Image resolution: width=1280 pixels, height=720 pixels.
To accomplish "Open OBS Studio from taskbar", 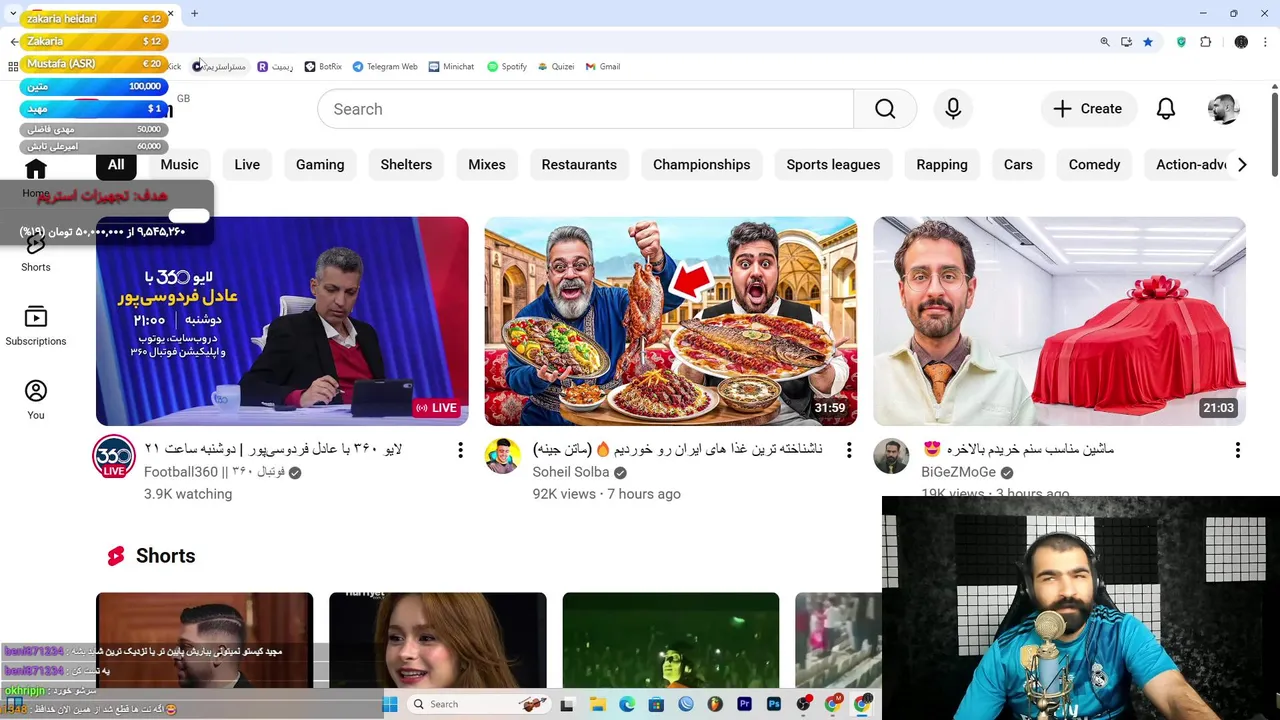I will pos(803,704).
